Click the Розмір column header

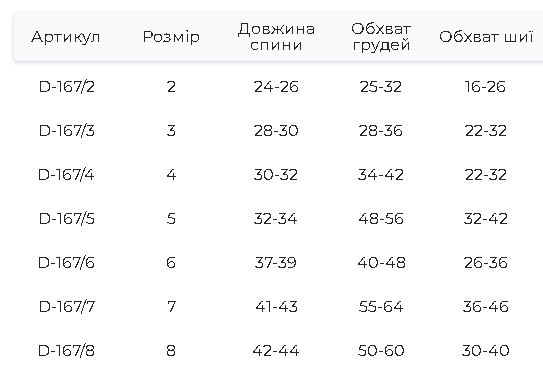click(x=171, y=37)
